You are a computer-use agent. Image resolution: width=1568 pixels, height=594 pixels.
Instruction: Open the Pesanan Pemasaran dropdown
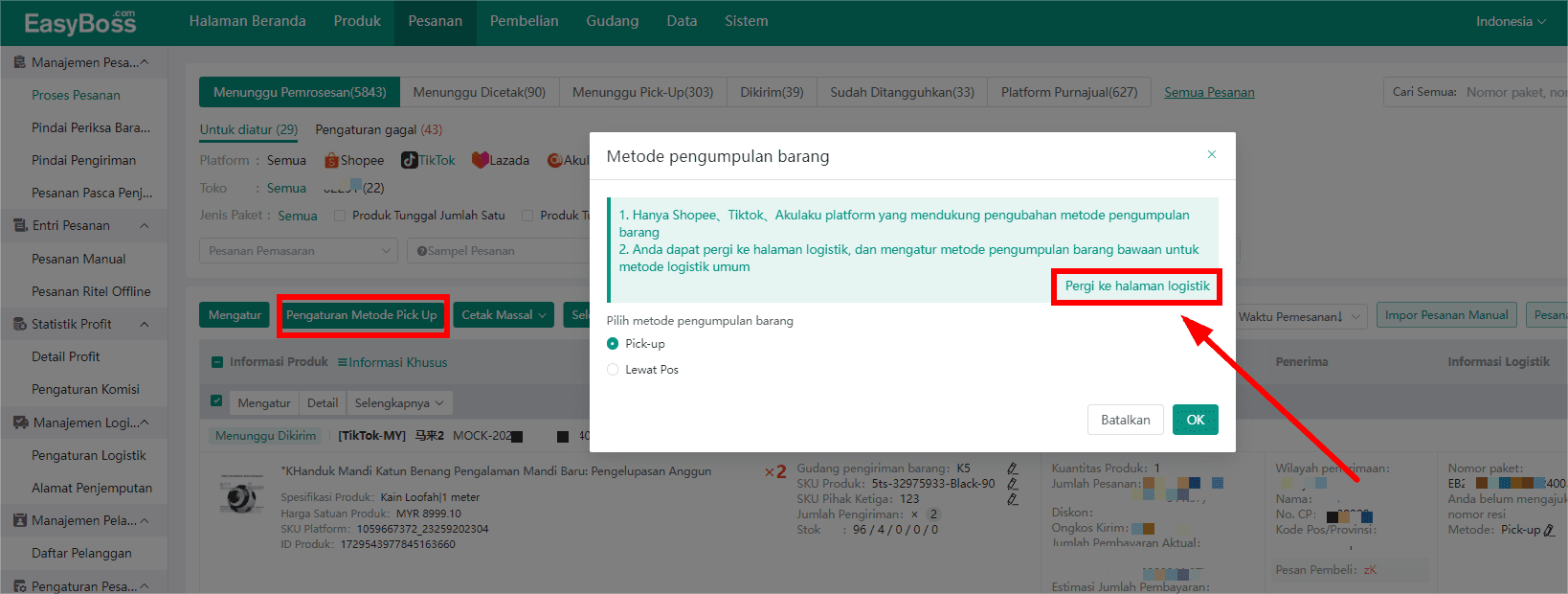299,250
